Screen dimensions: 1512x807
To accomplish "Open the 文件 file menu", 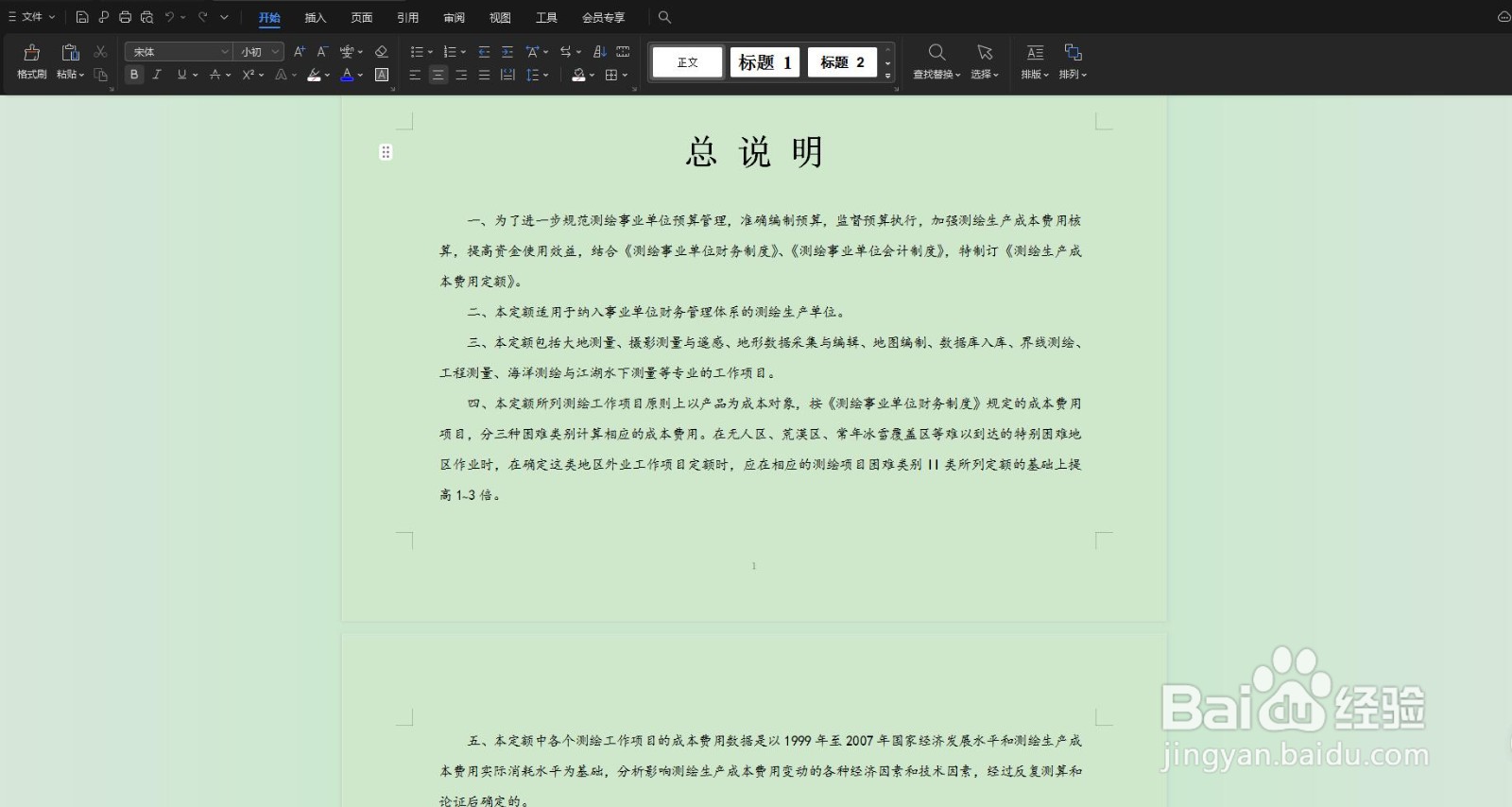I will (31, 17).
